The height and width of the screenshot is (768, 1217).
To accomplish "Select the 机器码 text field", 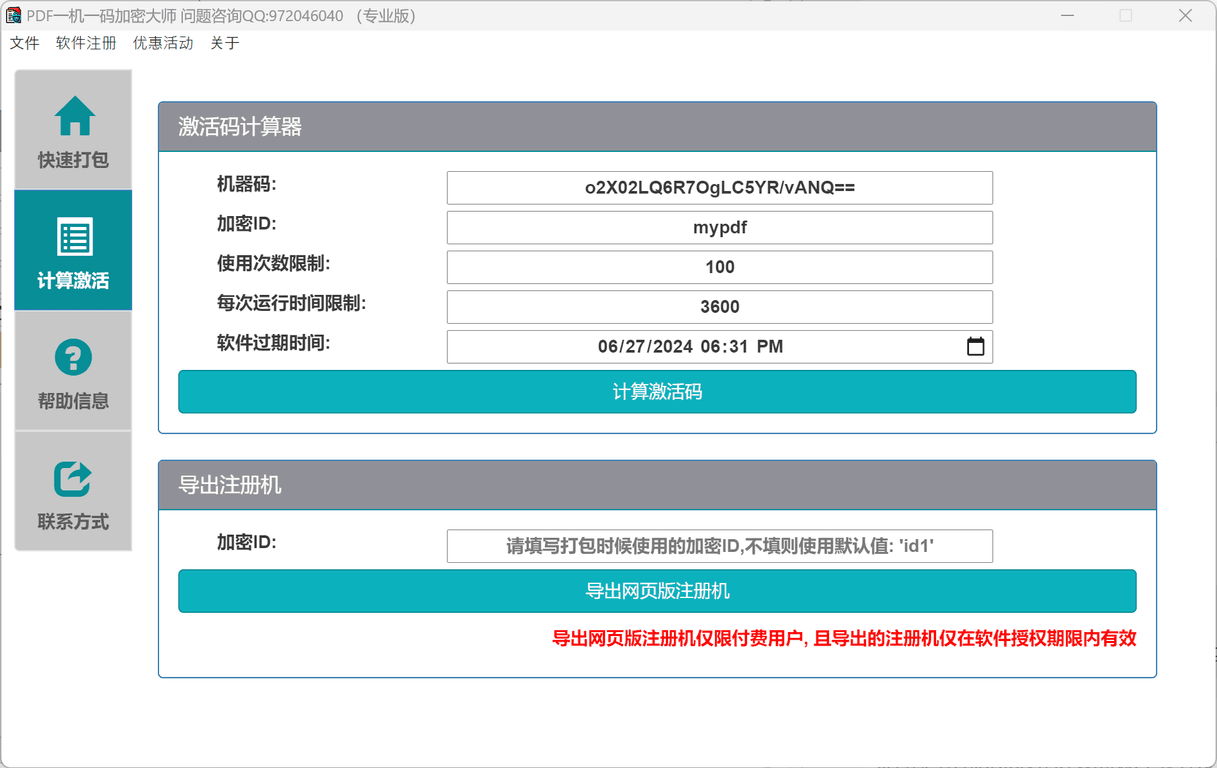I will (719, 187).
